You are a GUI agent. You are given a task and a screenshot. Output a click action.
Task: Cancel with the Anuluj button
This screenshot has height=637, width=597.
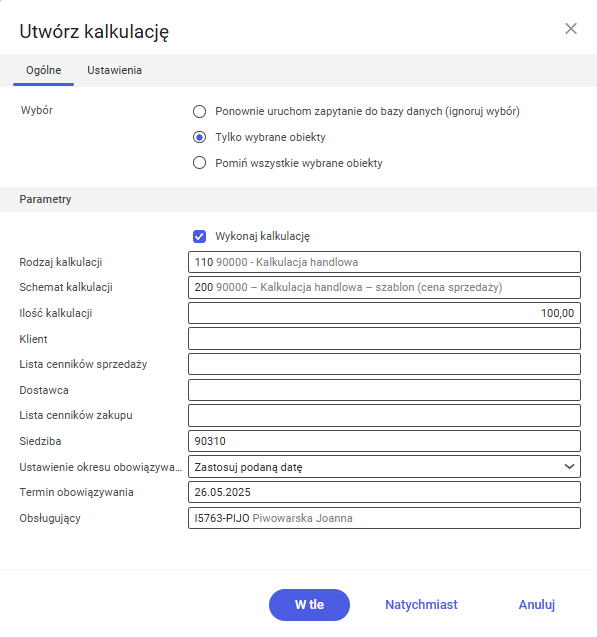536,604
